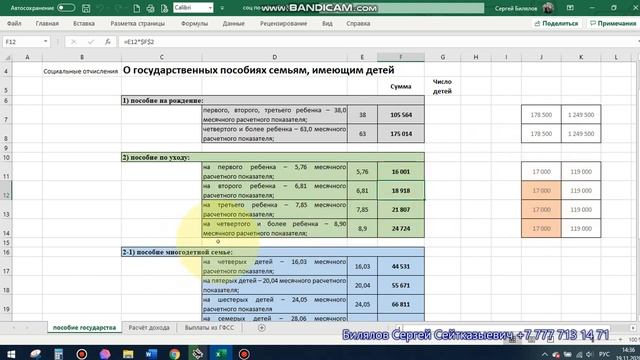Screen dimensions: 640x360
Task: Click the РУС language indicator
Action: (x=604, y=354)
